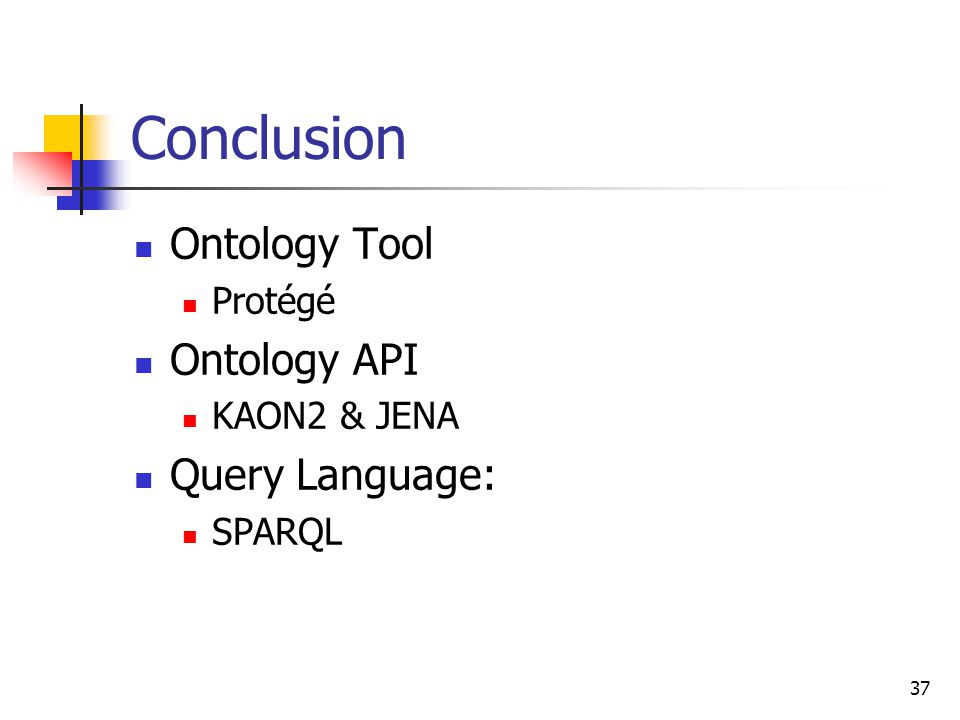The height and width of the screenshot is (720, 960).
Task: Select the Ontology API bullet text
Action: pyautogui.click(x=294, y=361)
